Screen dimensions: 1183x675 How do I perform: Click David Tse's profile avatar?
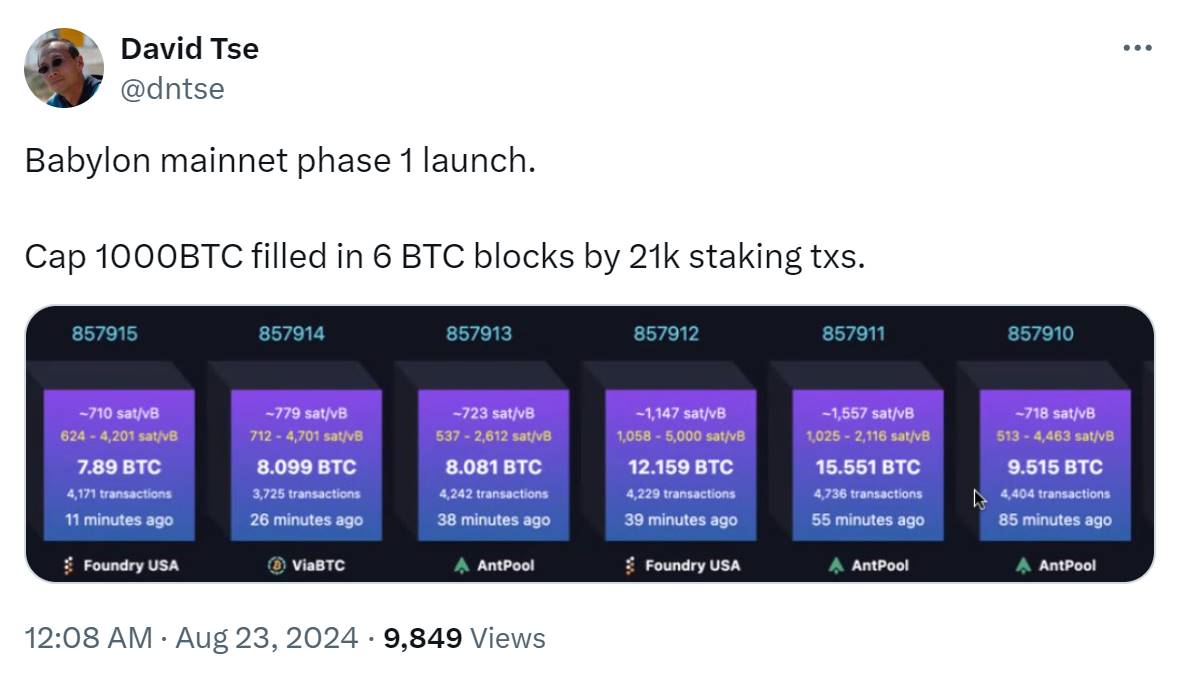(64, 68)
